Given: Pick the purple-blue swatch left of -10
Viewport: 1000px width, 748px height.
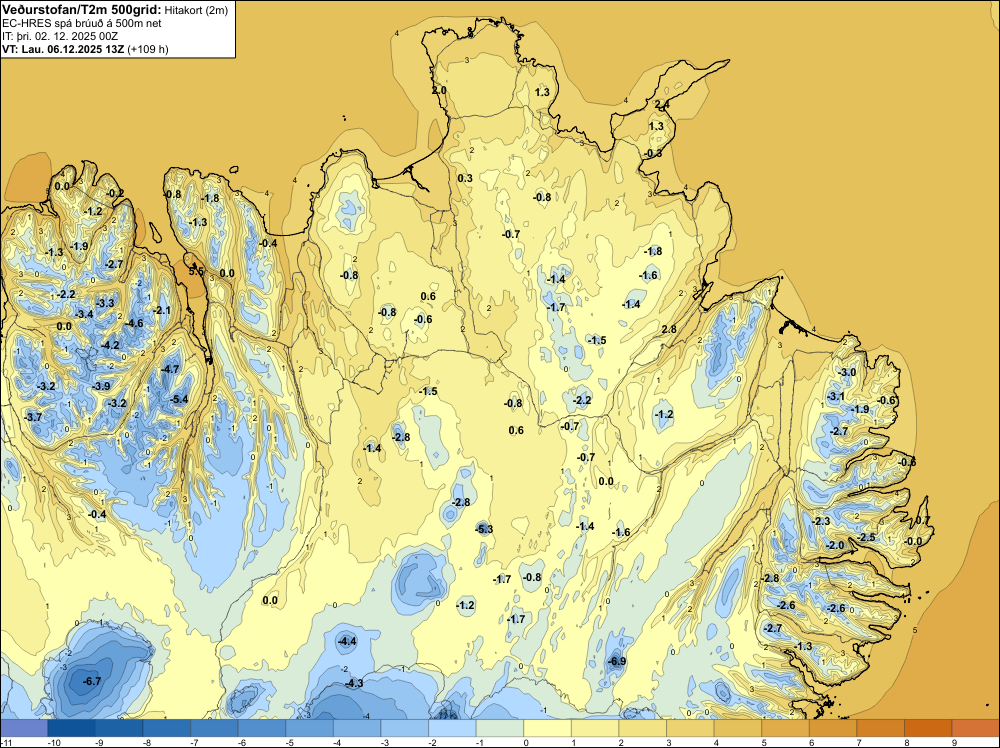Looking at the screenshot, I should click(24, 728).
